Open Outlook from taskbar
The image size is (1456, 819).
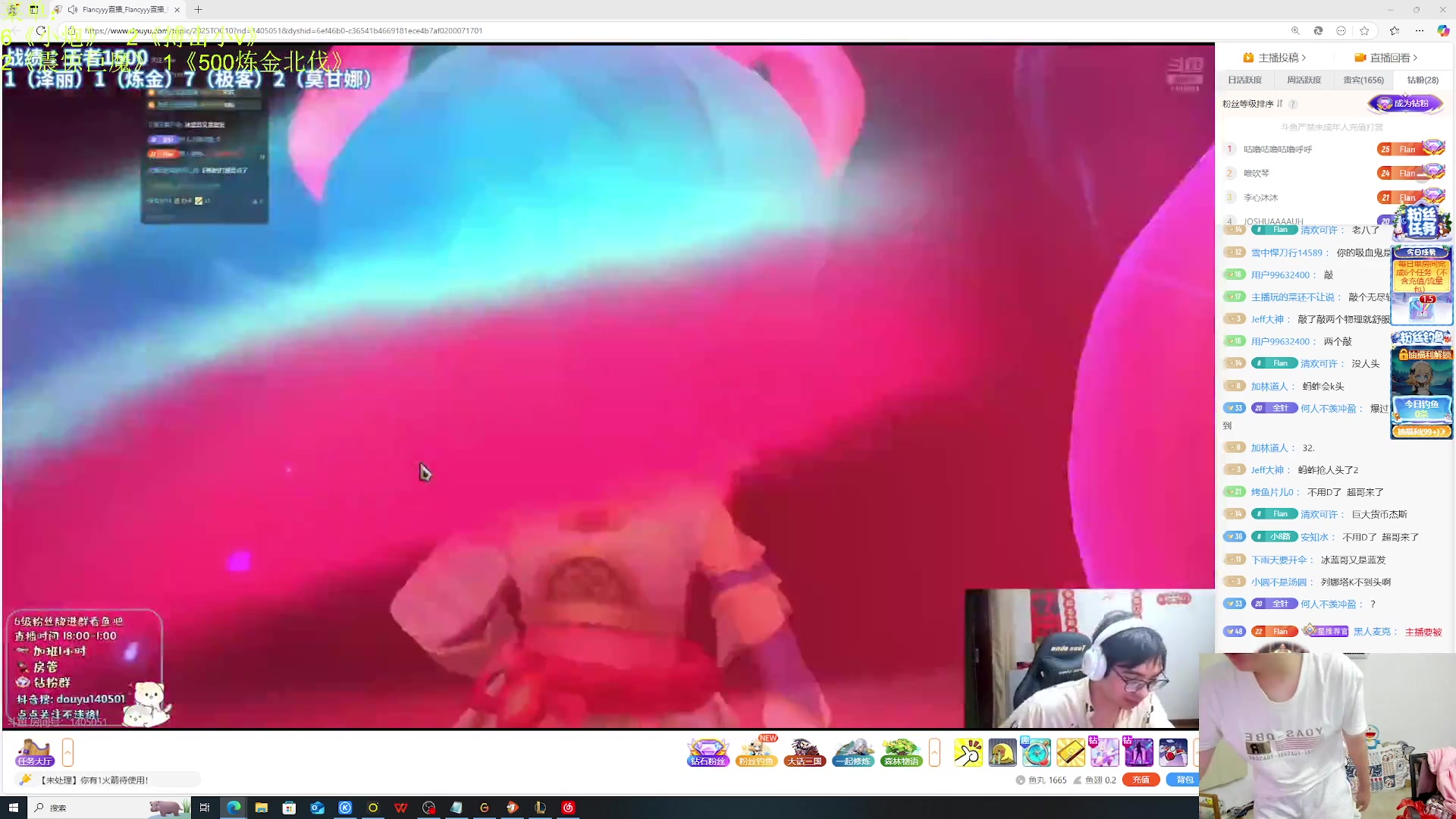(x=317, y=808)
